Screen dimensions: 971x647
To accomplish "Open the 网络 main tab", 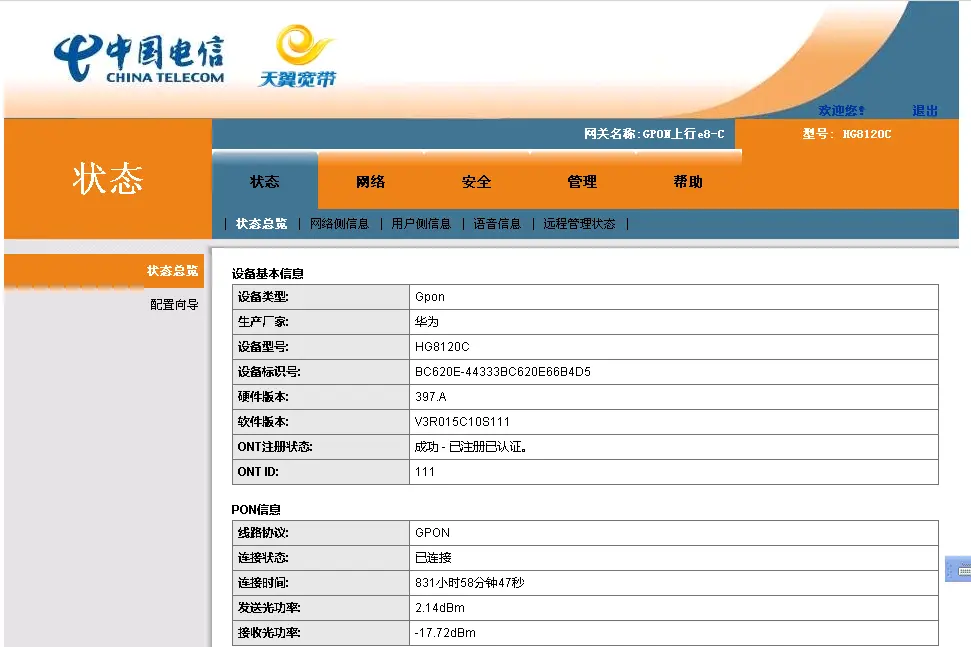I will point(370,181).
